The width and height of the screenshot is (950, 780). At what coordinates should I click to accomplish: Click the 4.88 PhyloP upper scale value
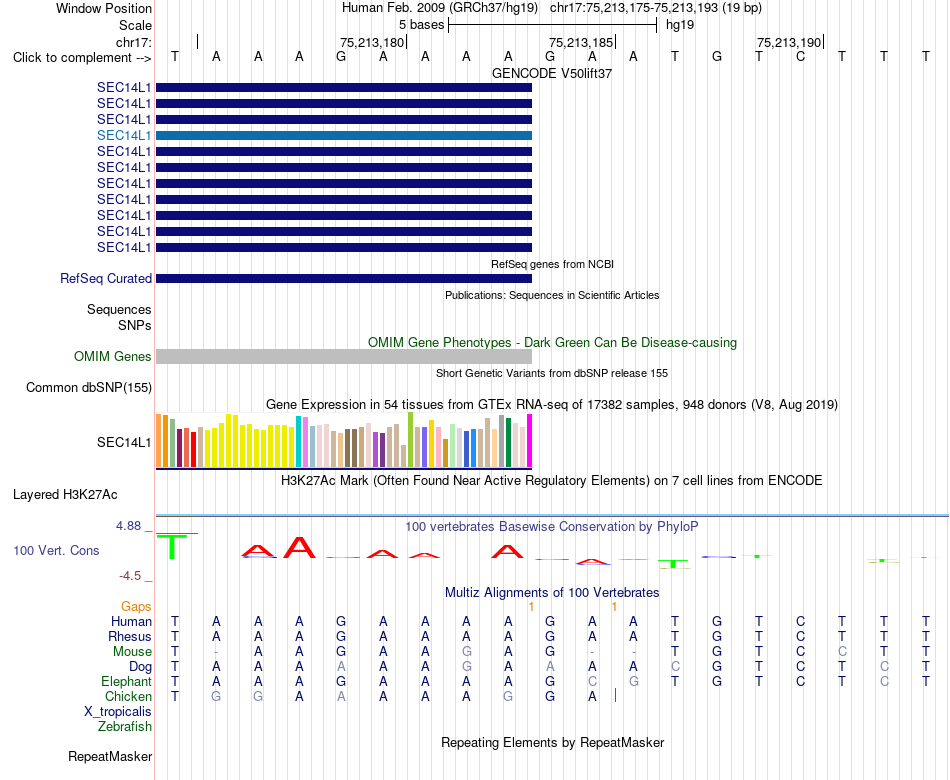(x=128, y=526)
